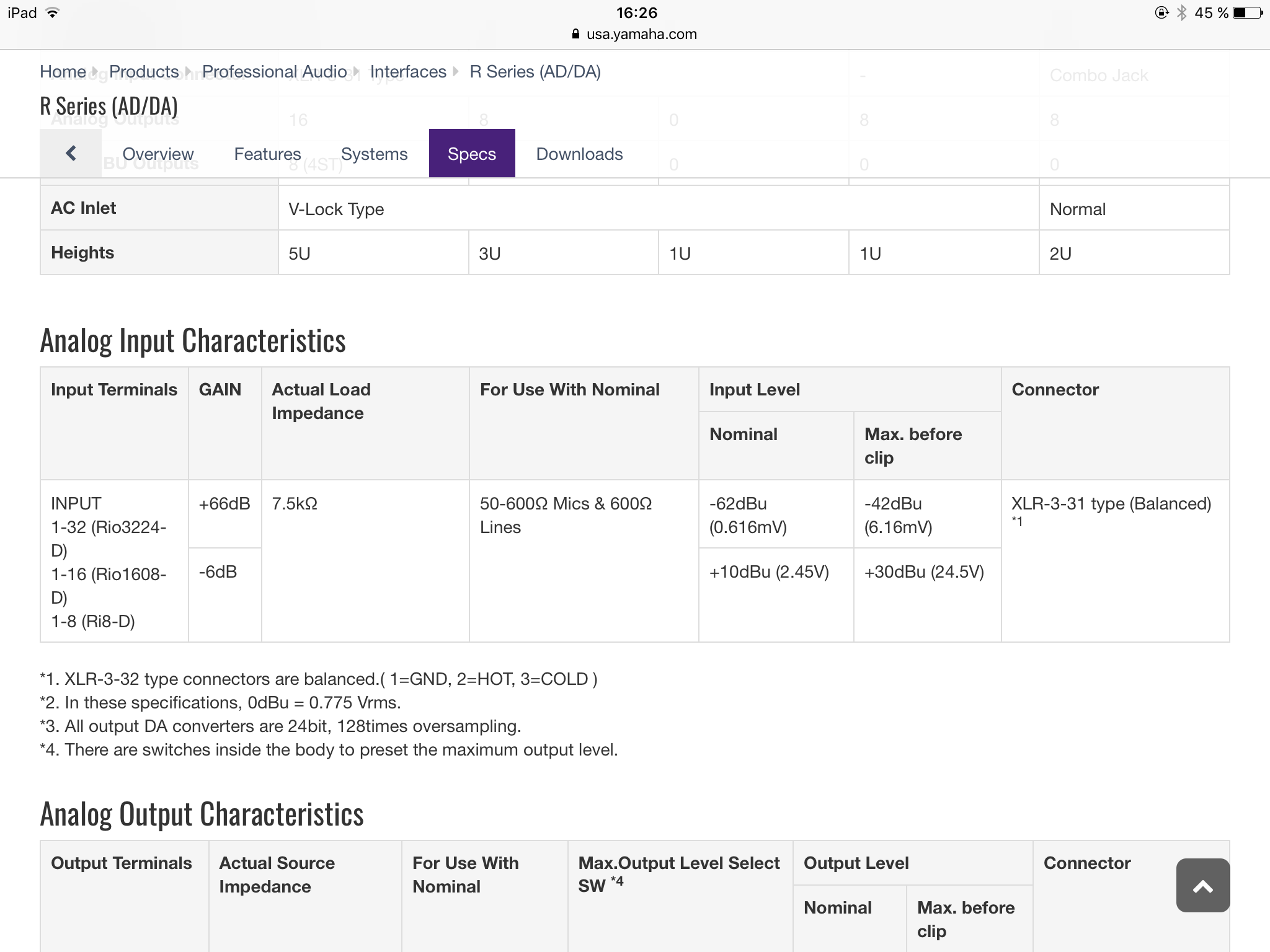Select the Specs tab
Image resolution: width=1270 pixels, height=952 pixels.
click(x=471, y=154)
